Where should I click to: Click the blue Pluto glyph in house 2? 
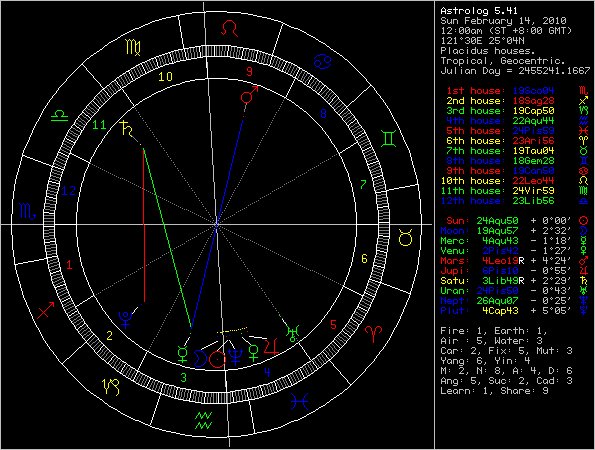pos(125,319)
